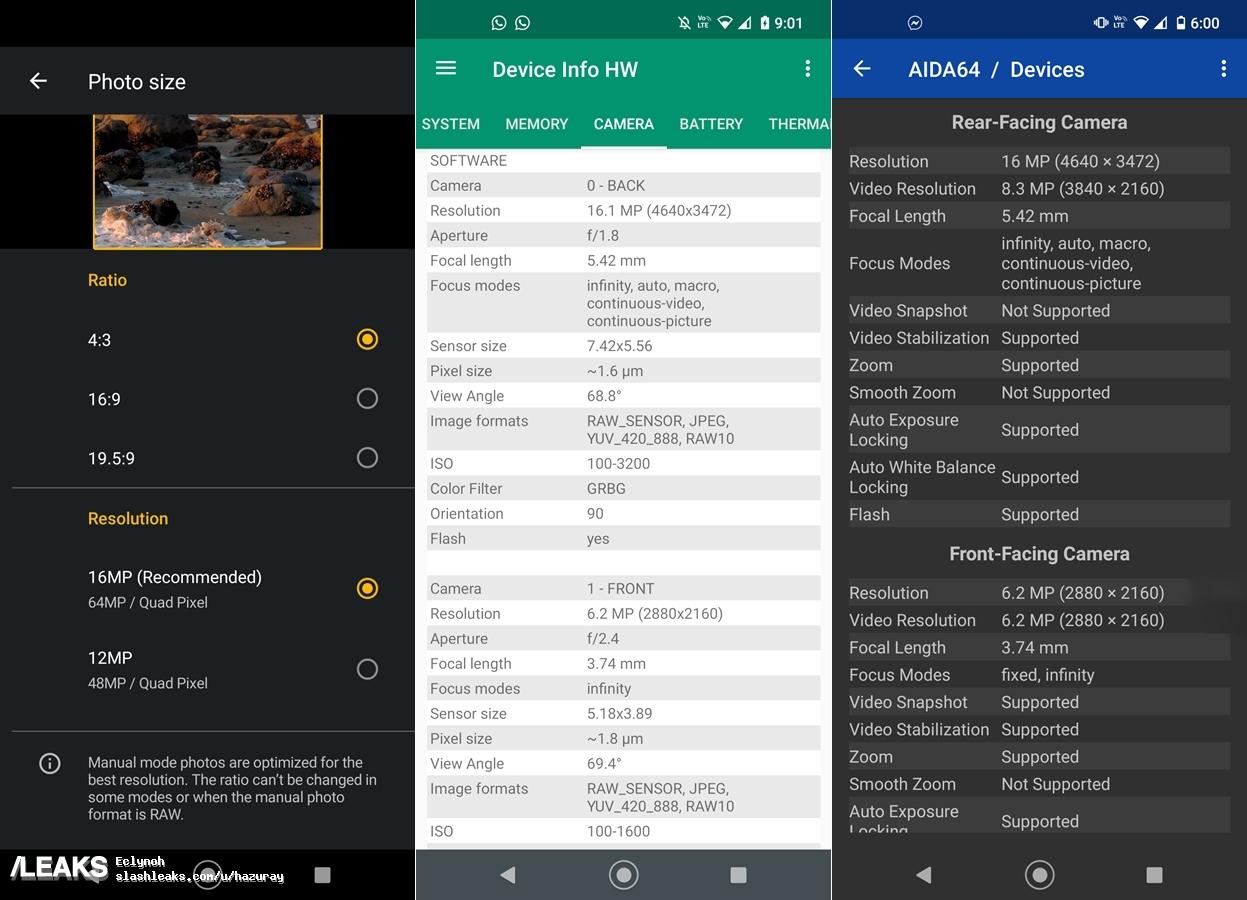Tap the fixed, infinity focus modes value

point(1048,675)
